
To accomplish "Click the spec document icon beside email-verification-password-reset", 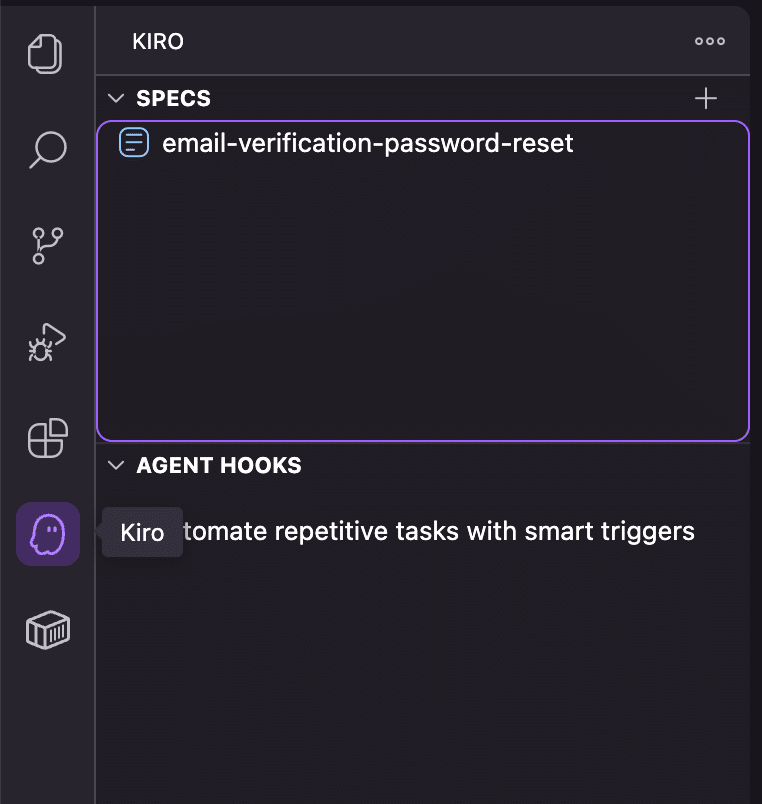I will pos(134,143).
